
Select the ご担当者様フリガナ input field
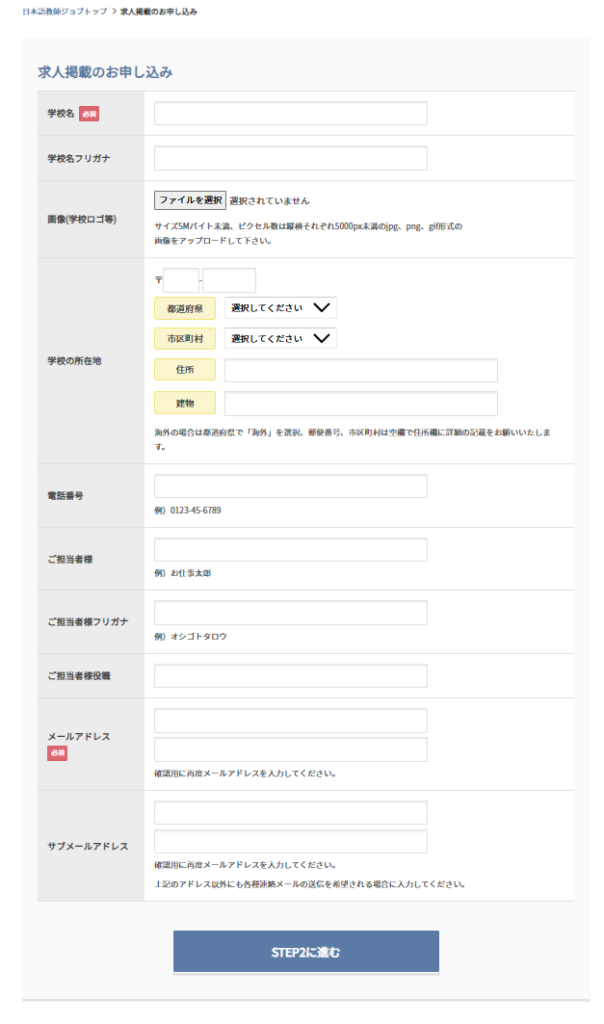(x=290, y=612)
